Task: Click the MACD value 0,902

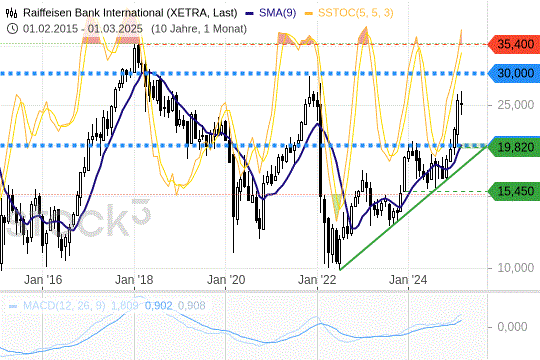Action: [x=158, y=306]
